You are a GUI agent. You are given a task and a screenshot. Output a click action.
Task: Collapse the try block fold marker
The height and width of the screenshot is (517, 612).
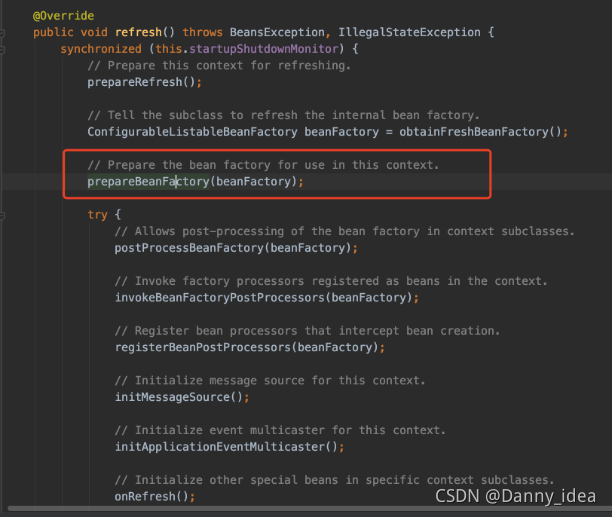coord(2,215)
